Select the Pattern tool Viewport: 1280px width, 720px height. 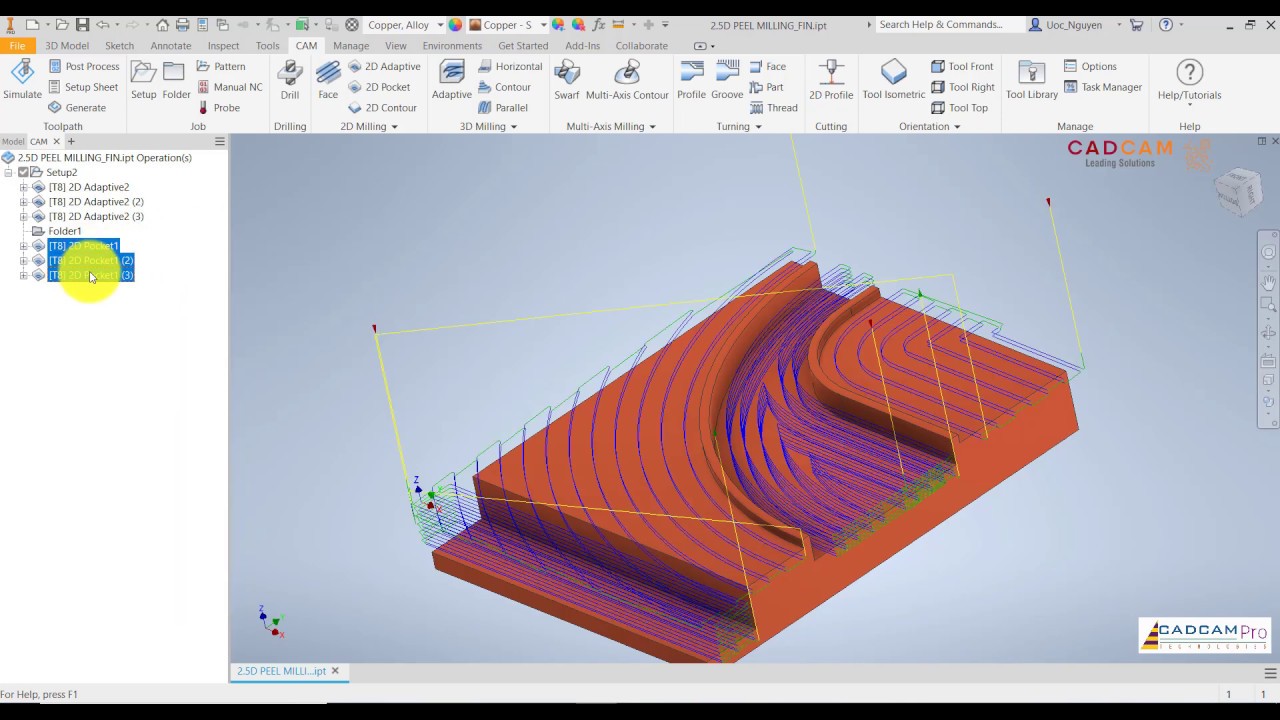220,66
